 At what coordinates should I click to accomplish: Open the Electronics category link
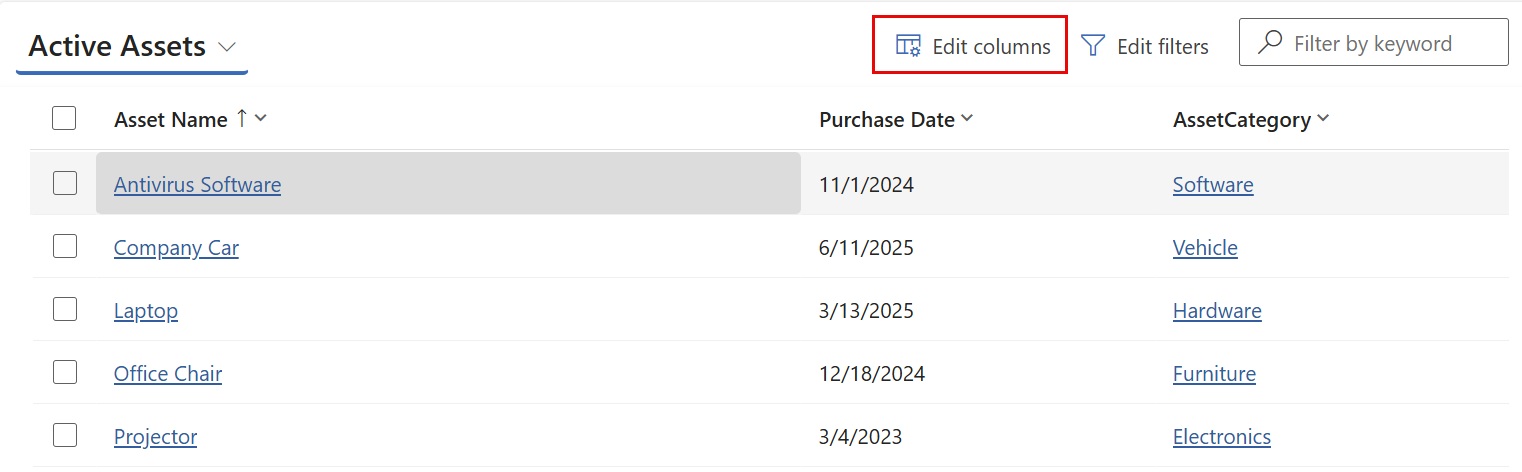click(x=1222, y=437)
